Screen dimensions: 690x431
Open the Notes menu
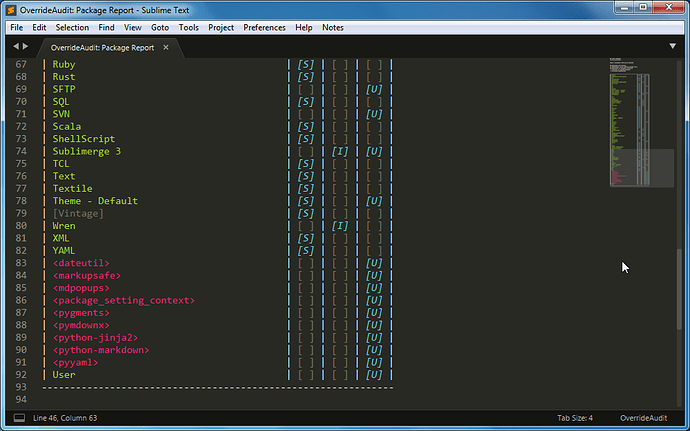click(x=333, y=27)
